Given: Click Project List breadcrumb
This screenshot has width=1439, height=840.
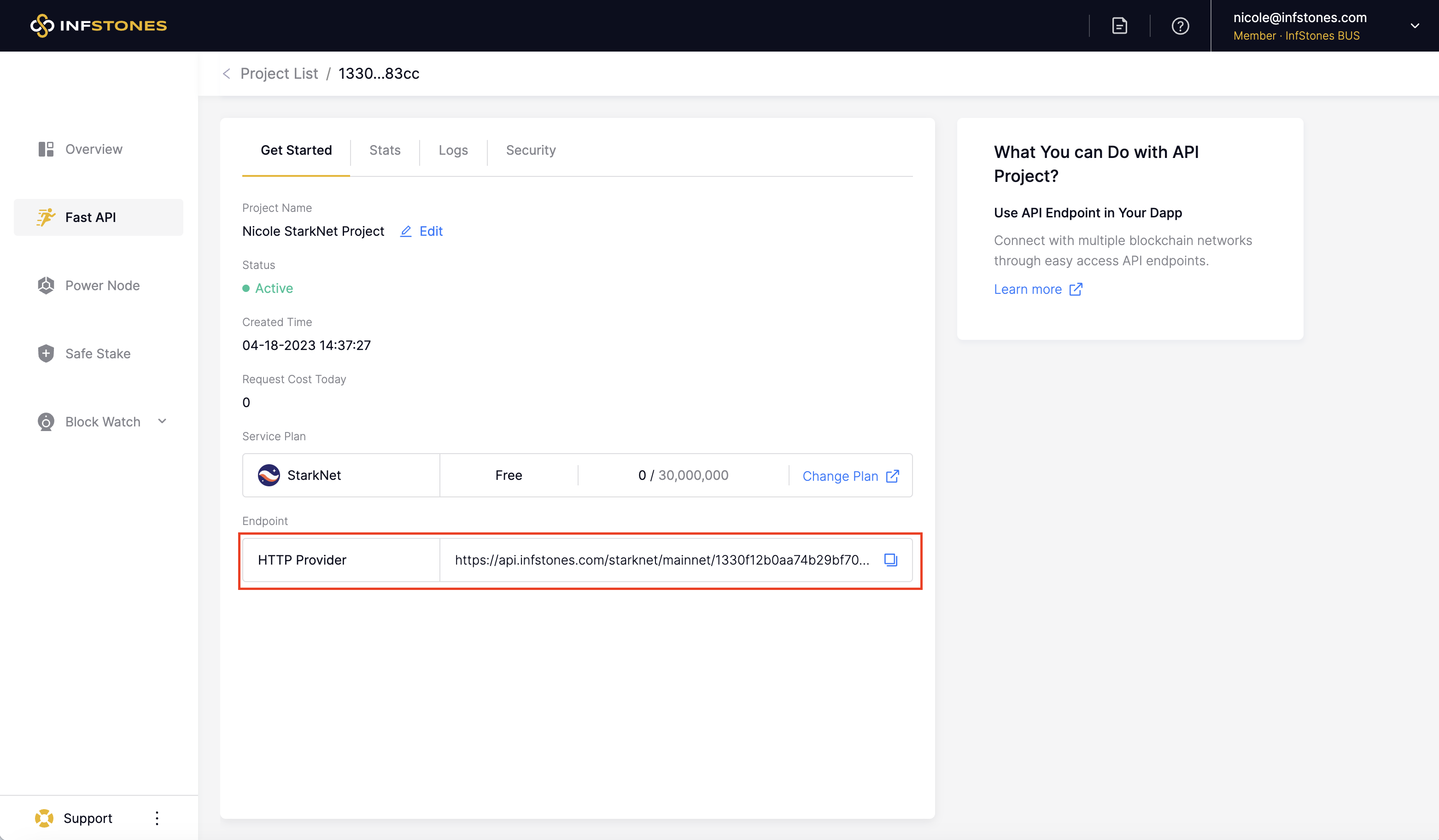Looking at the screenshot, I should pos(279,74).
